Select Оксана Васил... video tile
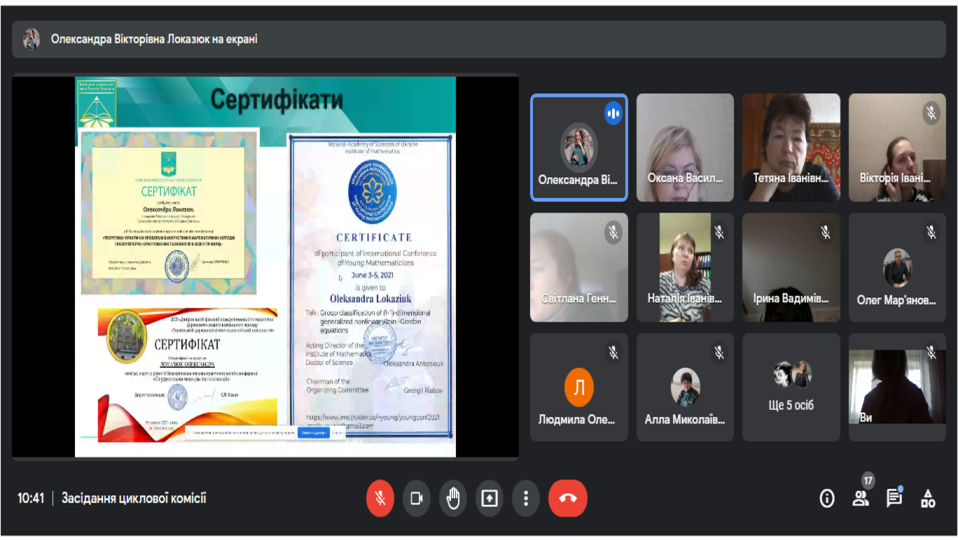 [685, 147]
